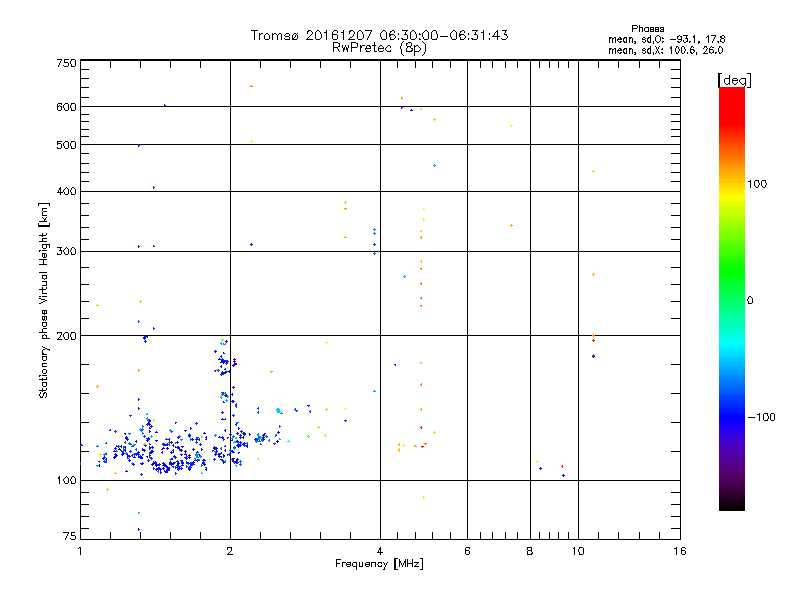Click the x-axis tick label '10'
800x600 pixels.
pyautogui.click(x=578, y=551)
